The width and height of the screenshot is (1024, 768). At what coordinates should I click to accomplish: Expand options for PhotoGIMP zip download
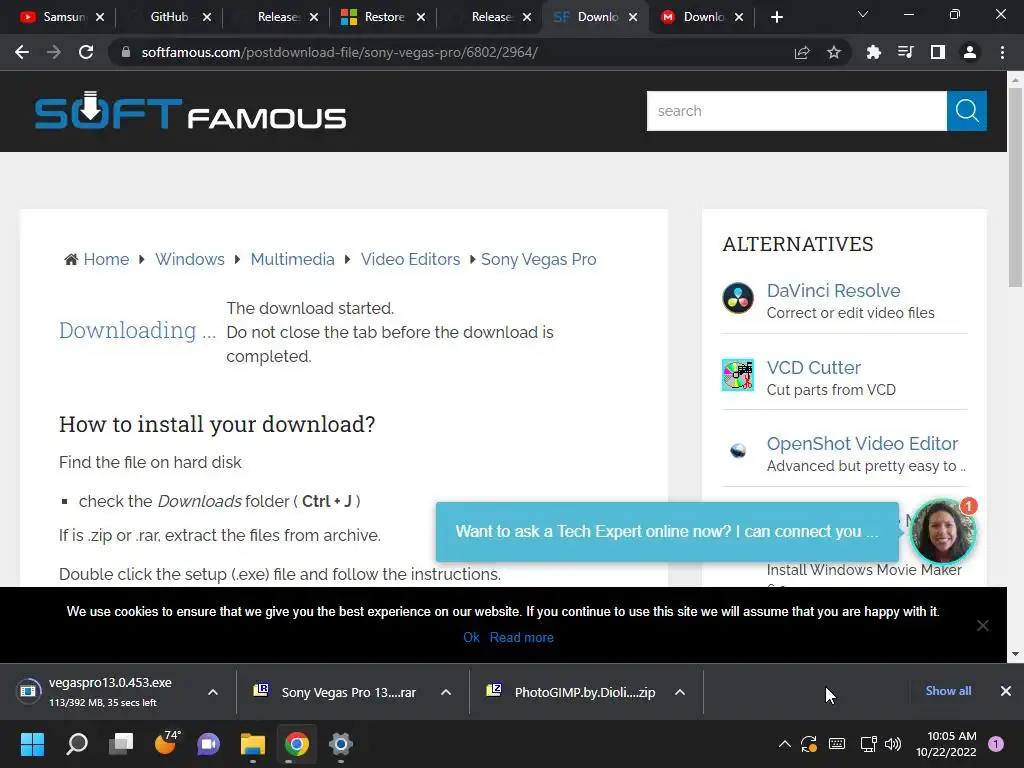(x=680, y=692)
